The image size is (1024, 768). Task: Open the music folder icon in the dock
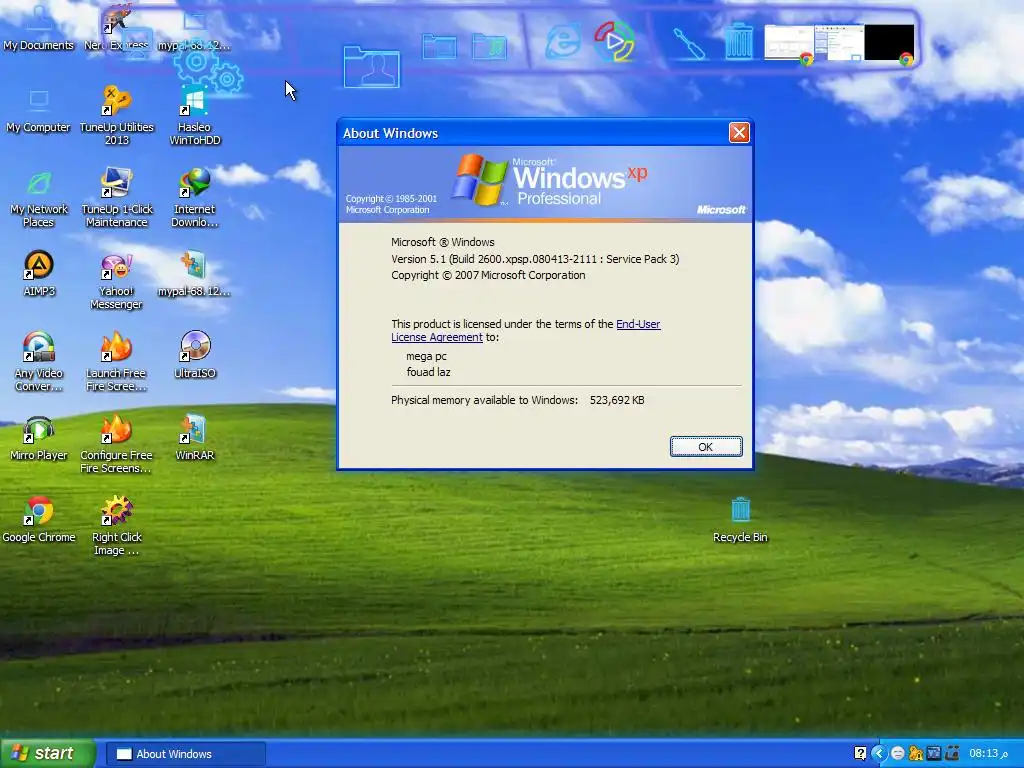tap(490, 47)
